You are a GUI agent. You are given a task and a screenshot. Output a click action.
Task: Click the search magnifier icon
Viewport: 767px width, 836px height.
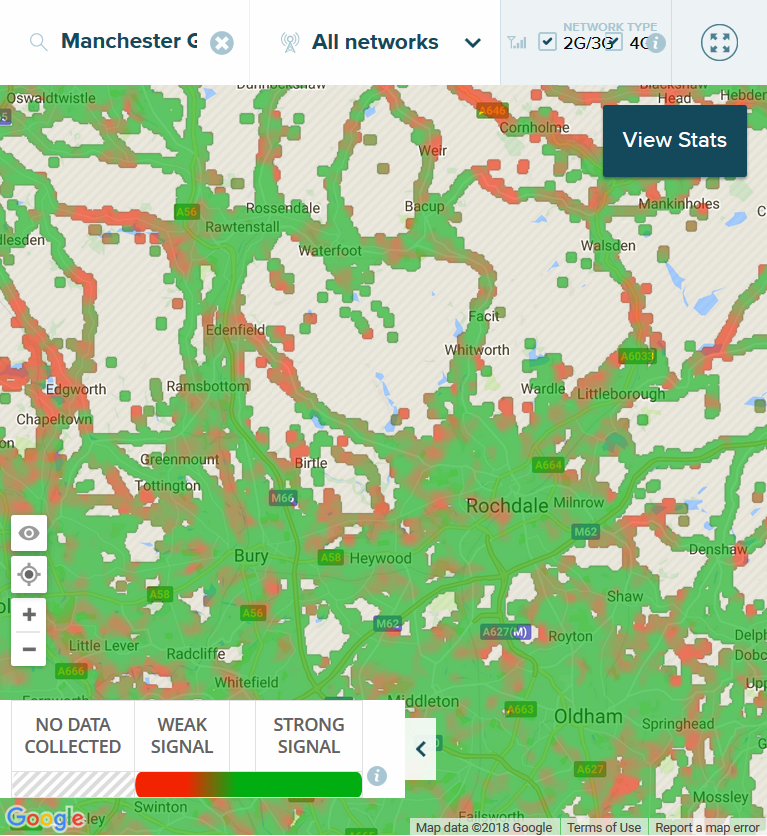pyautogui.click(x=38, y=42)
